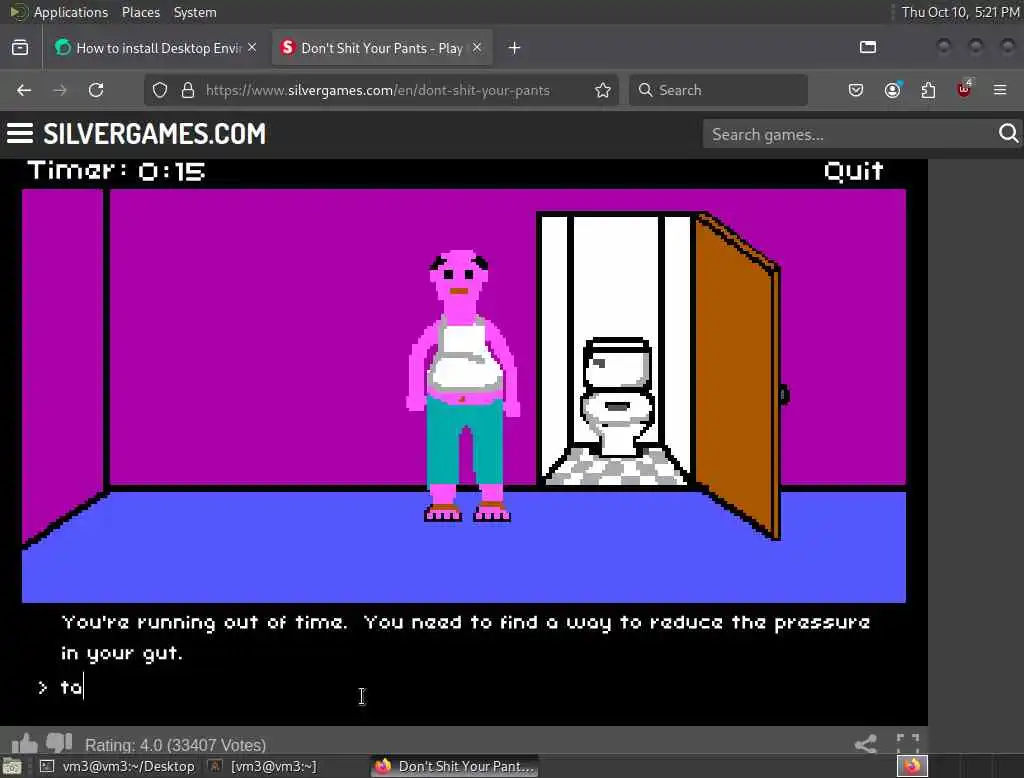The image size is (1024, 778).
Task: Click the Firefox back arrow button
Action: click(24, 90)
